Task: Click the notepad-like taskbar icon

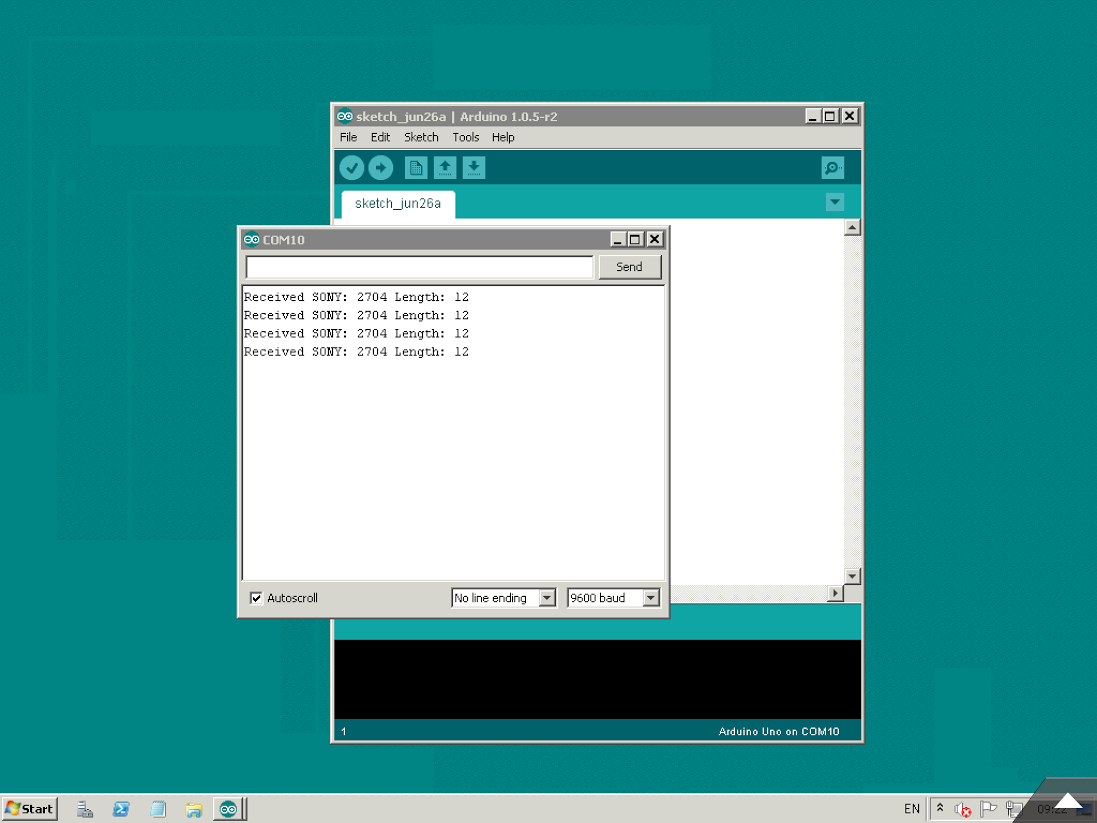Action: (x=158, y=810)
